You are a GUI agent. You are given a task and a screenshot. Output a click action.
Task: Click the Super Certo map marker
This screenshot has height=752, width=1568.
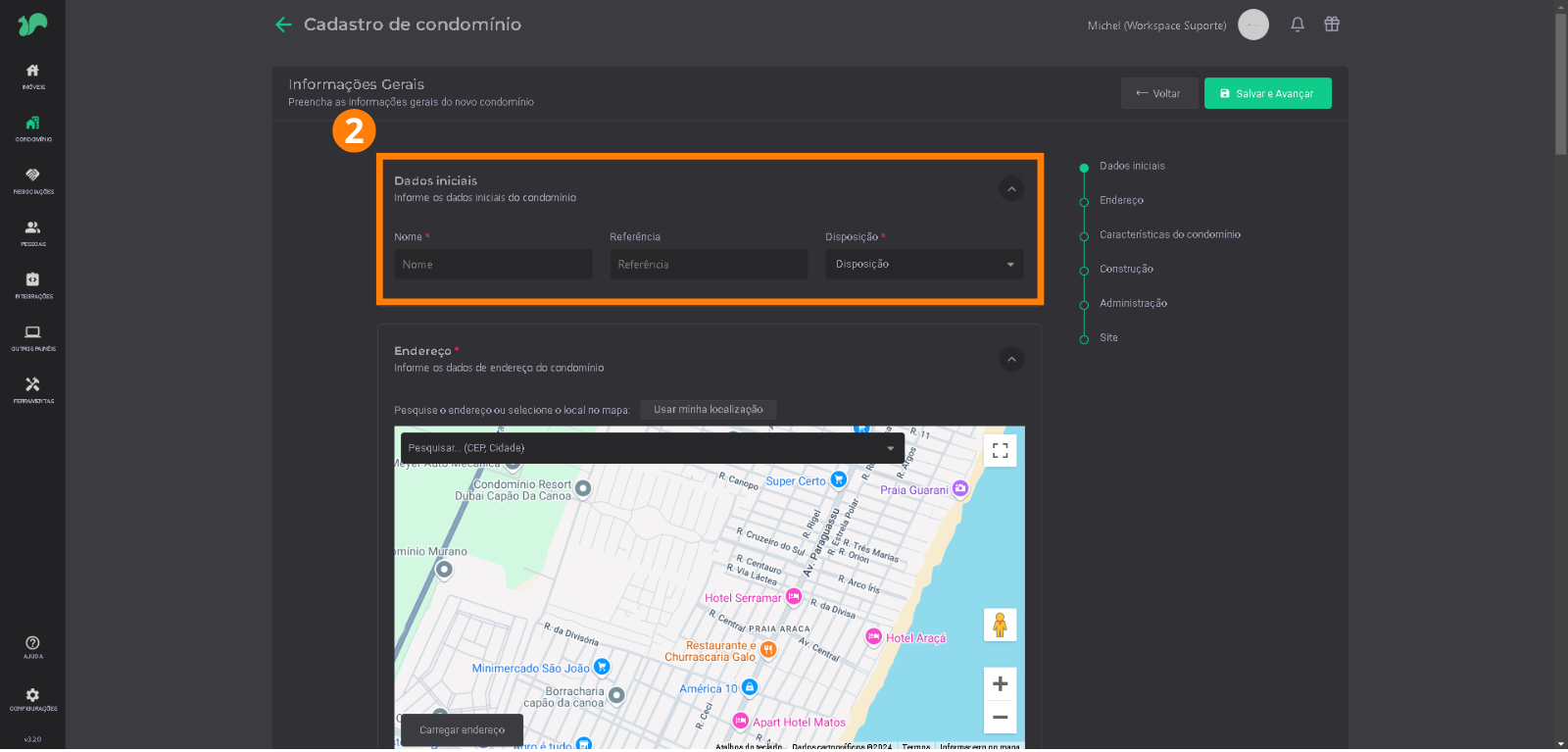click(x=838, y=479)
